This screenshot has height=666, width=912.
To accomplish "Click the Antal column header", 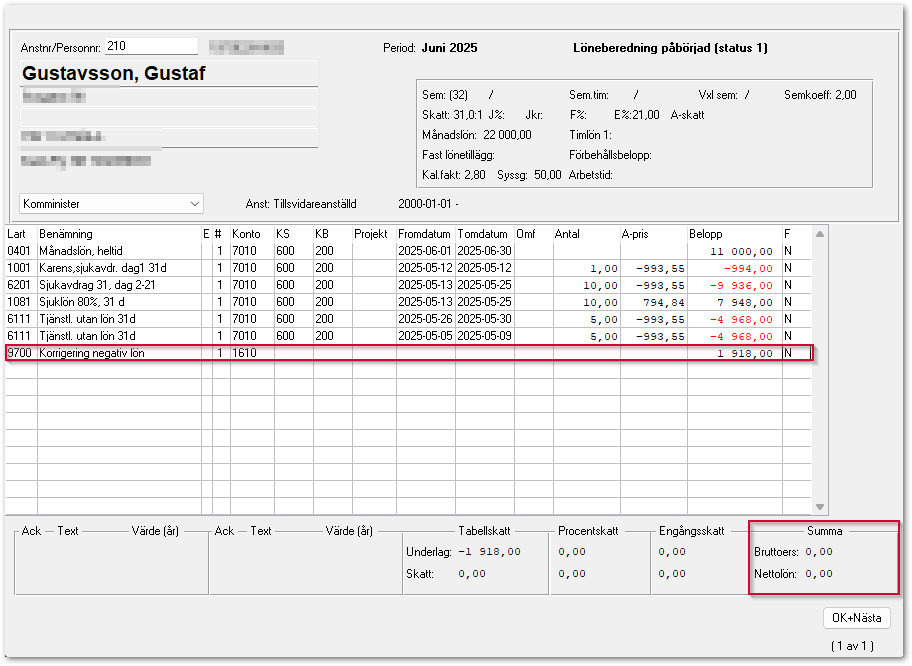I will coord(567,234).
